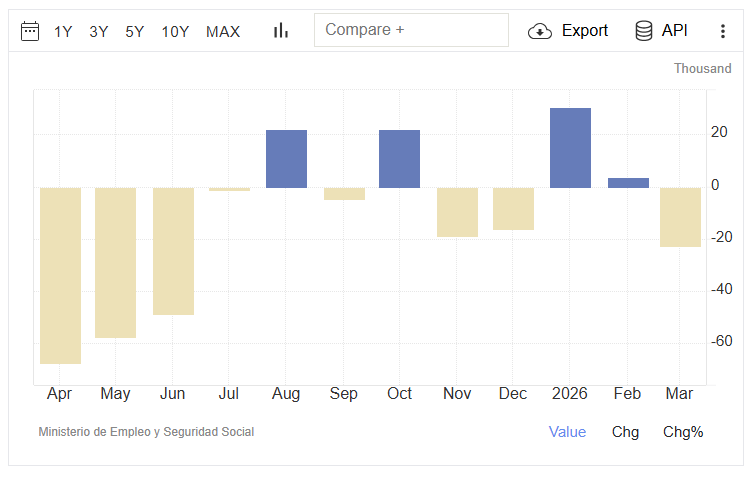Click the blue August bar

click(x=286, y=159)
